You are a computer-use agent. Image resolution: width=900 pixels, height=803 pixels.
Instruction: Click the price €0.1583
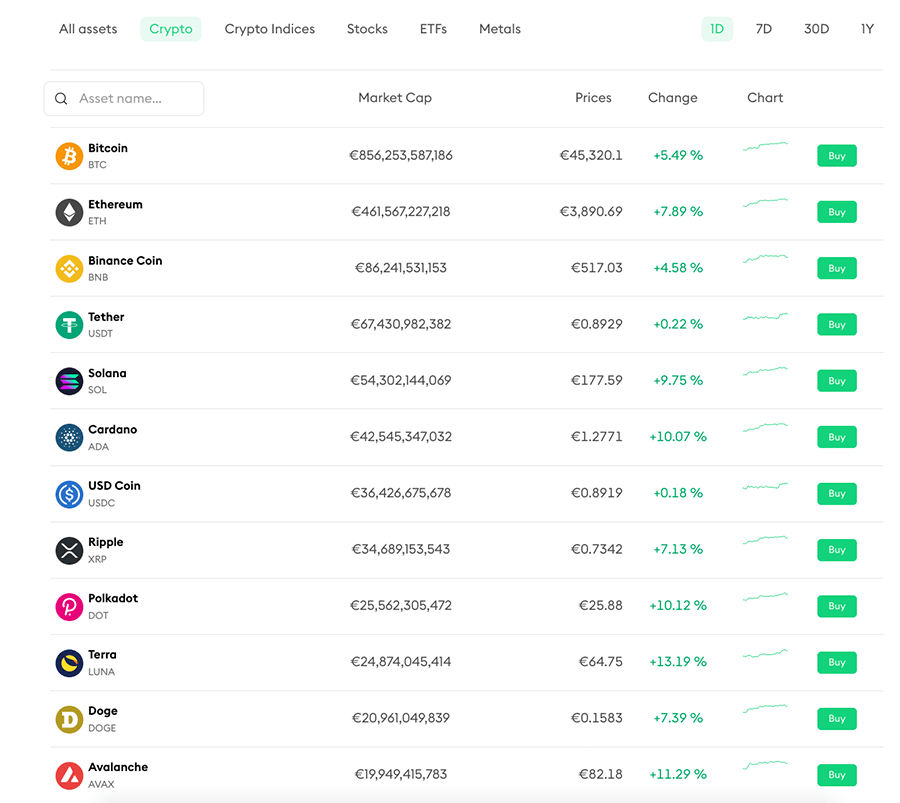pos(597,718)
